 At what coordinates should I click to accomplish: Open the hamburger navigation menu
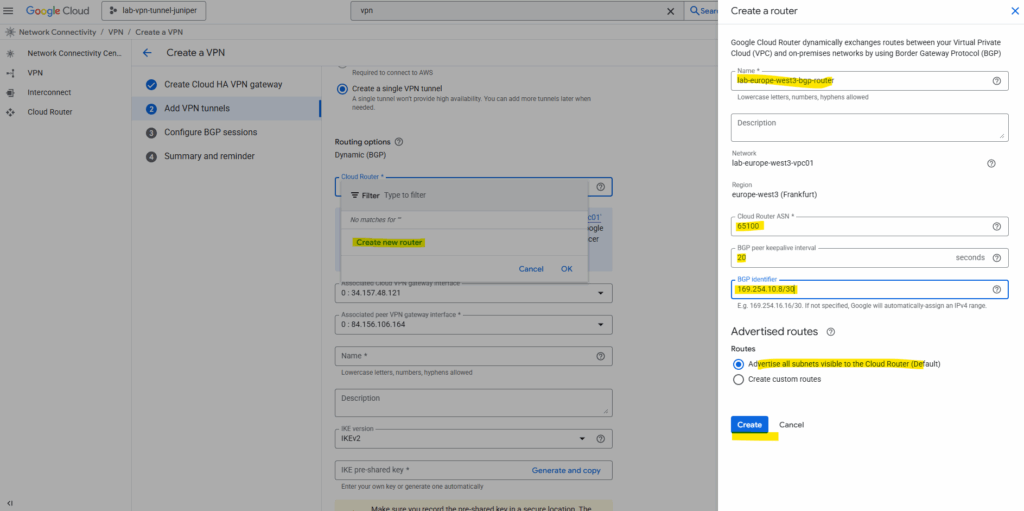pos(9,10)
